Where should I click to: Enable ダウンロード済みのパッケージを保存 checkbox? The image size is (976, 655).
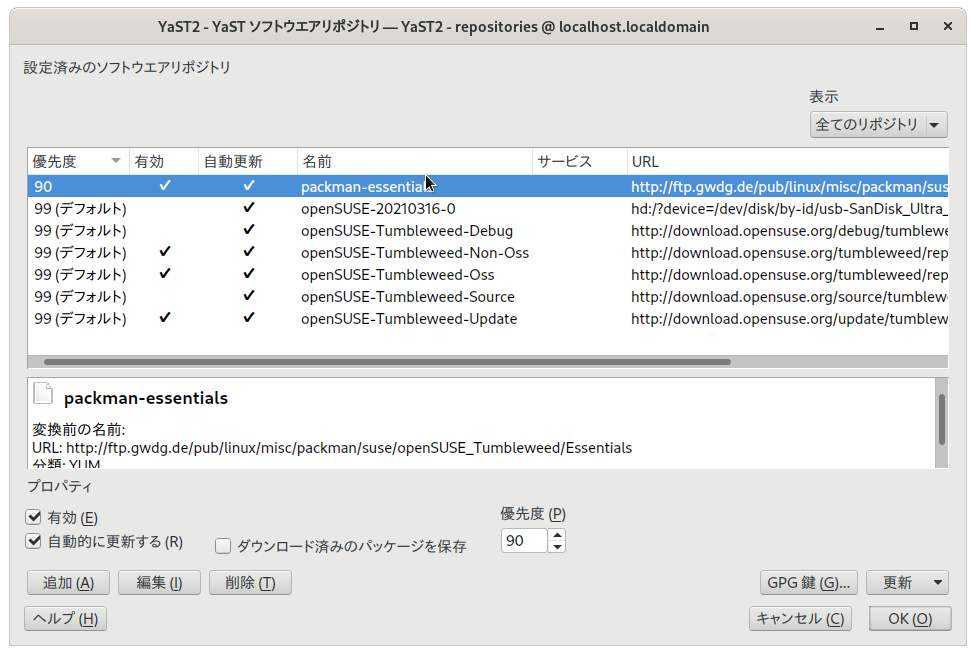click(x=223, y=546)
